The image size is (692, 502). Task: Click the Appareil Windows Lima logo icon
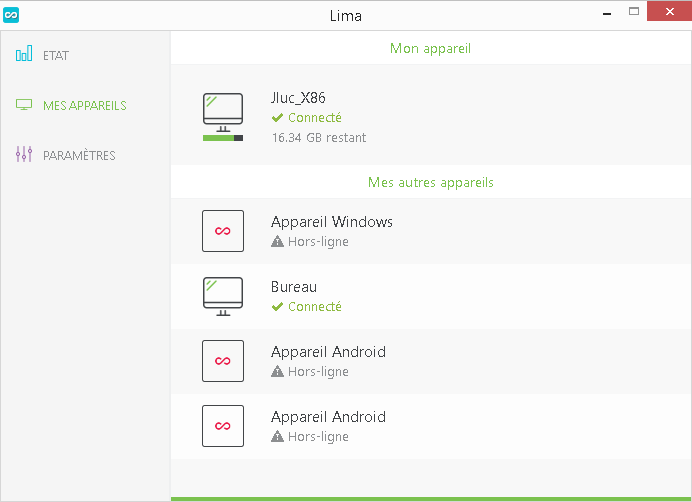[x=223, y=231]
